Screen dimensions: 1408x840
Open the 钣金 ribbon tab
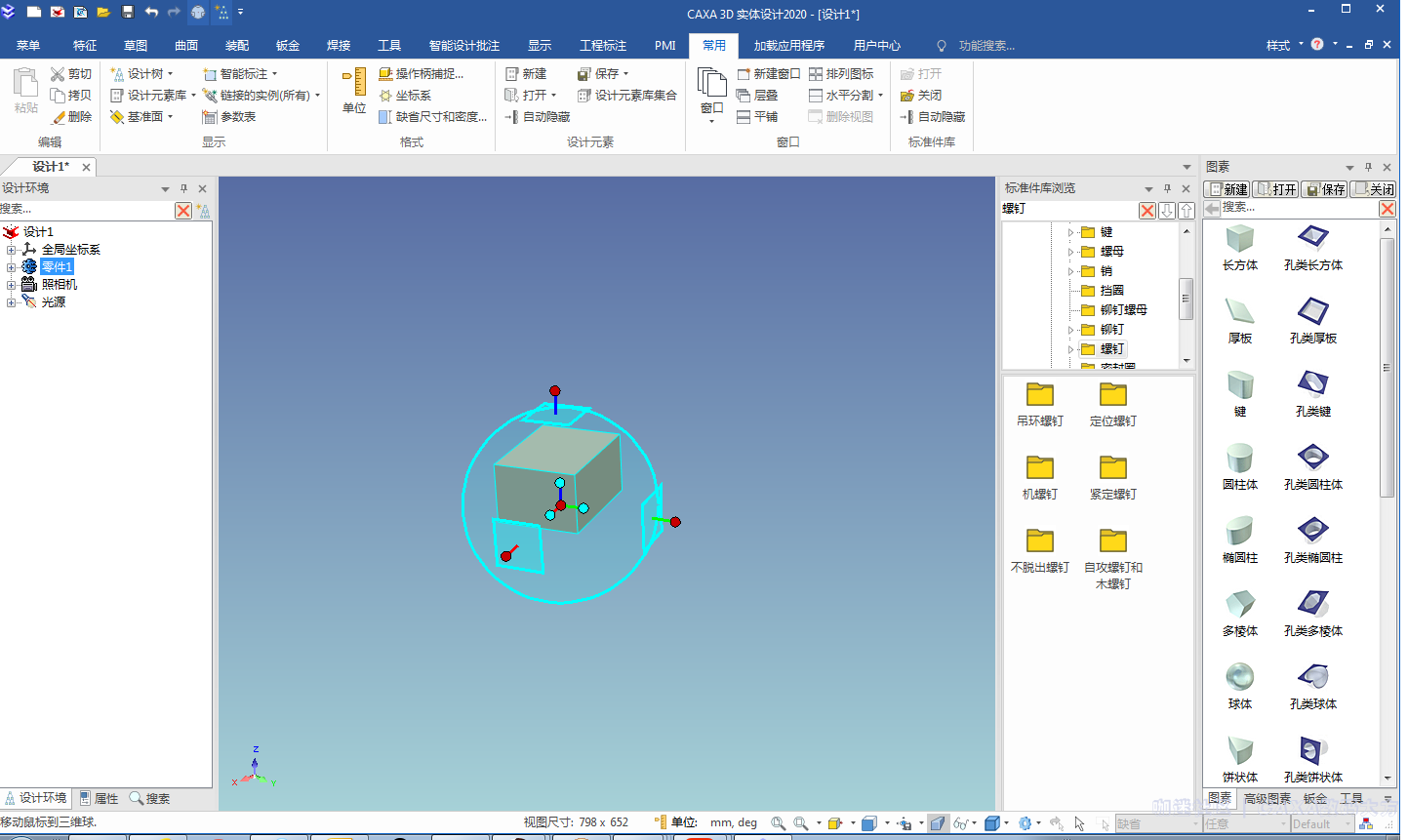pos(288,46)
